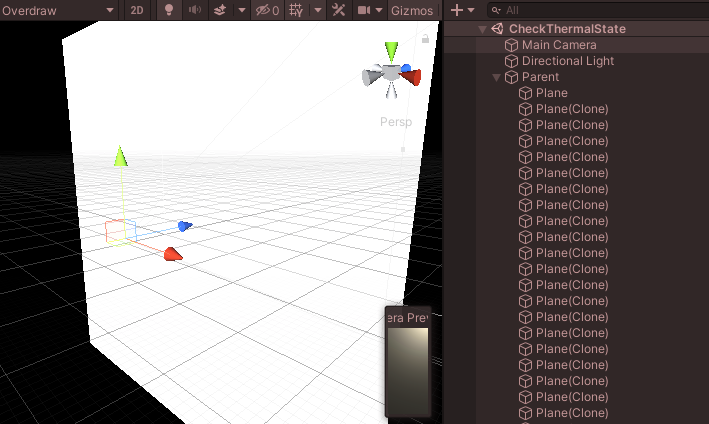Click the cube icon beside Parent
Viewport: 709px width, 424px height.
click(x=511, y=77)
